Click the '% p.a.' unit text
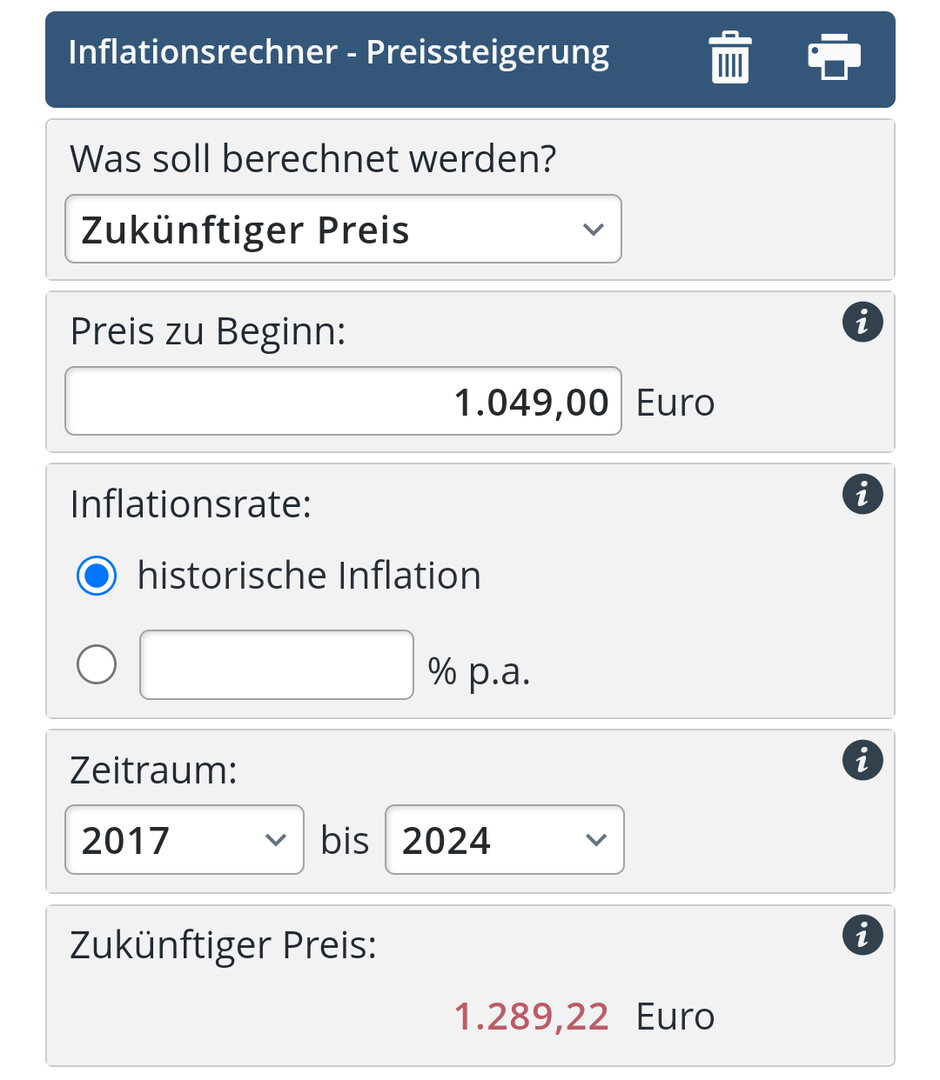 click(x=479, y=671)
